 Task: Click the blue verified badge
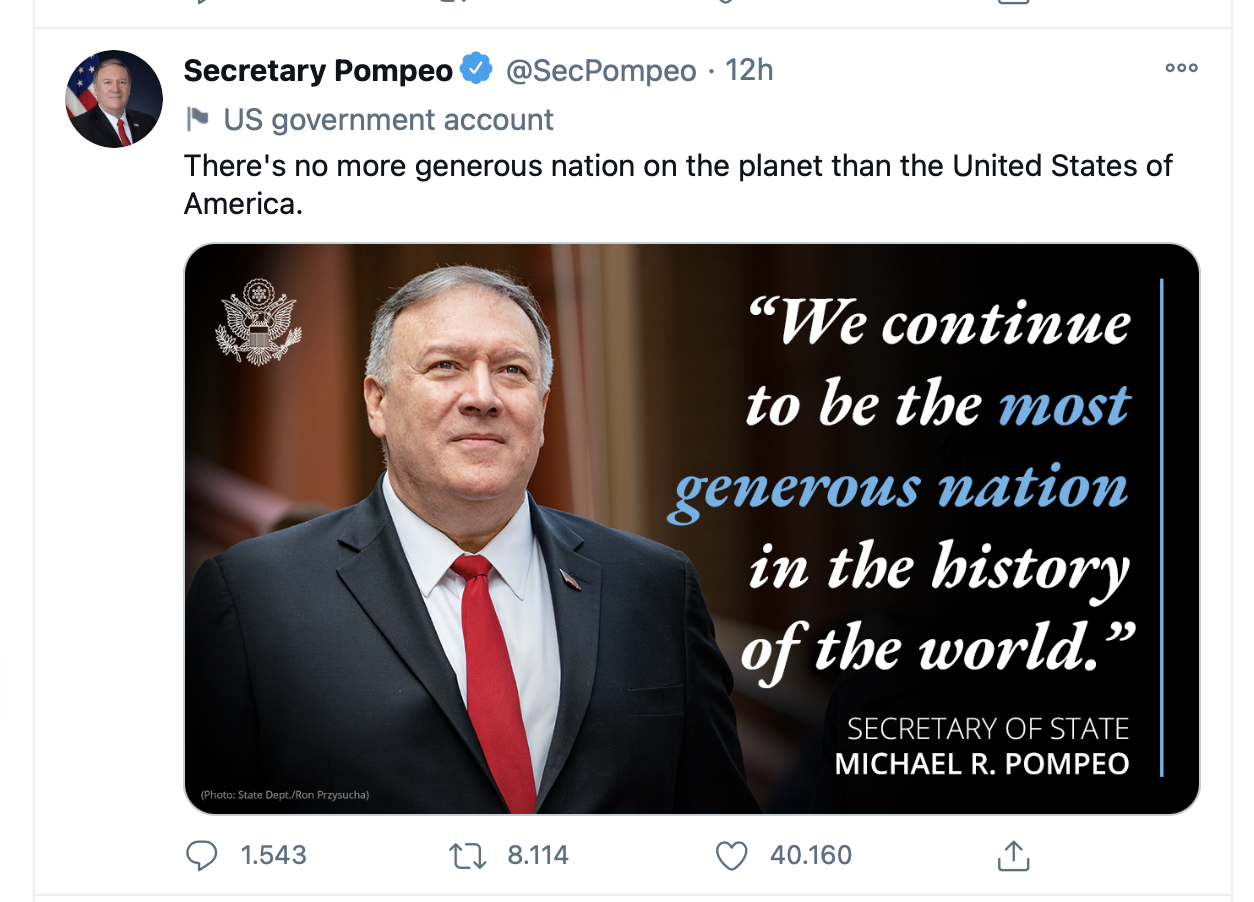coord(475,70)
